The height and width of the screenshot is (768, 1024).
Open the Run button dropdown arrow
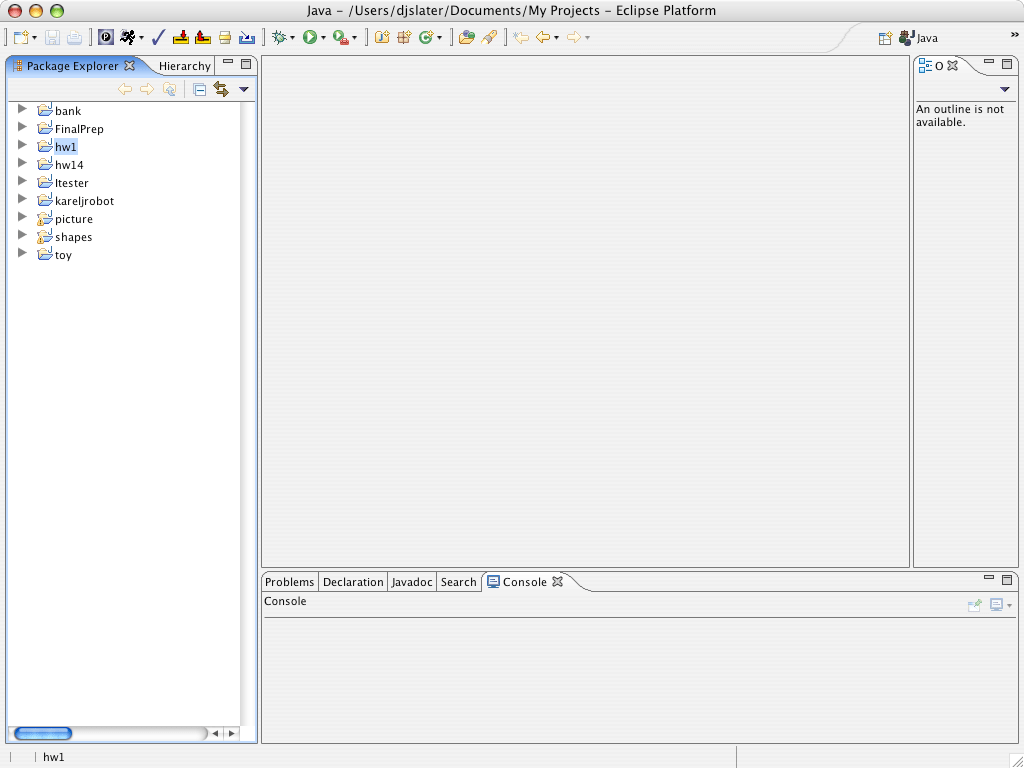324,37
